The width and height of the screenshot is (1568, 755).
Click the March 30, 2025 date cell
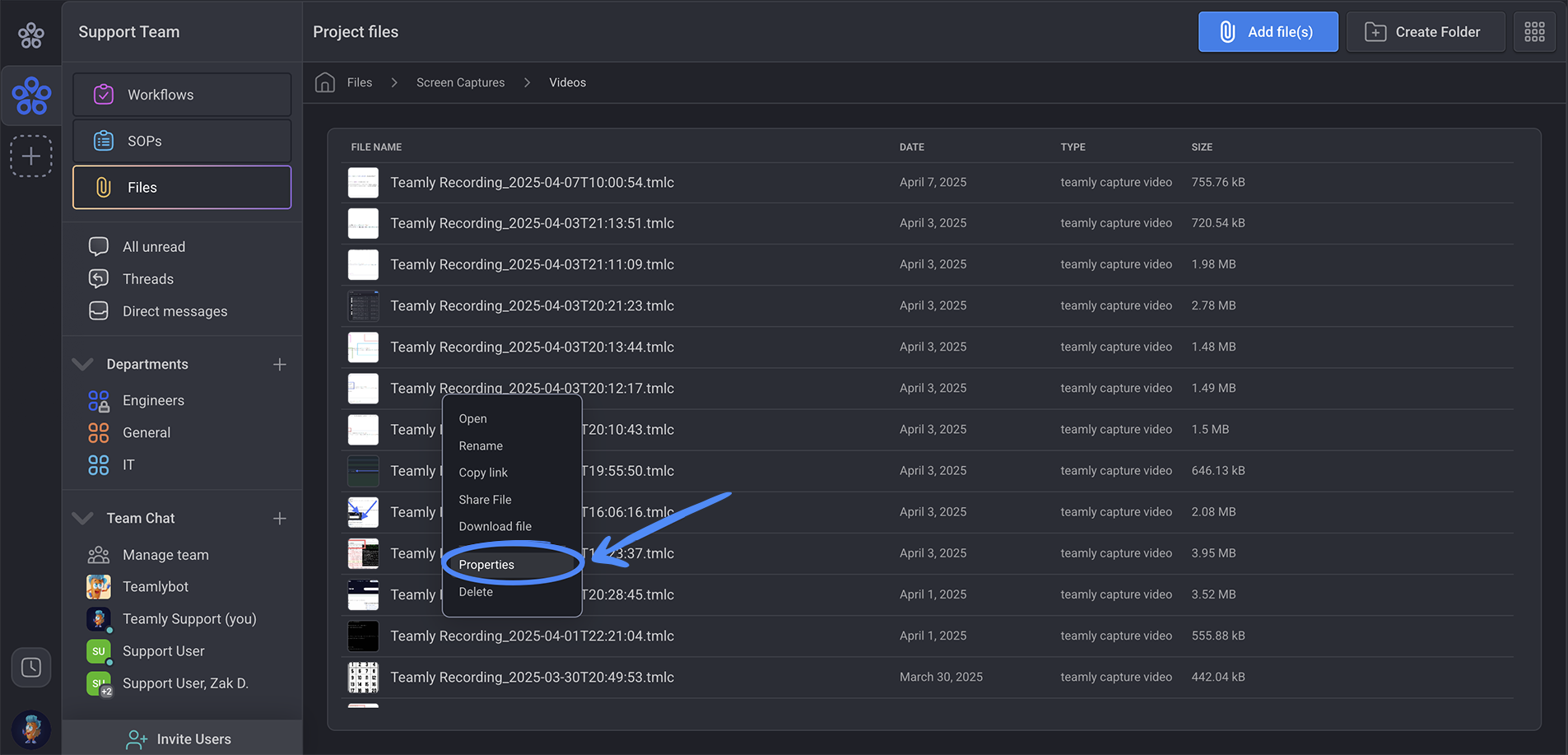coord(941,677)
